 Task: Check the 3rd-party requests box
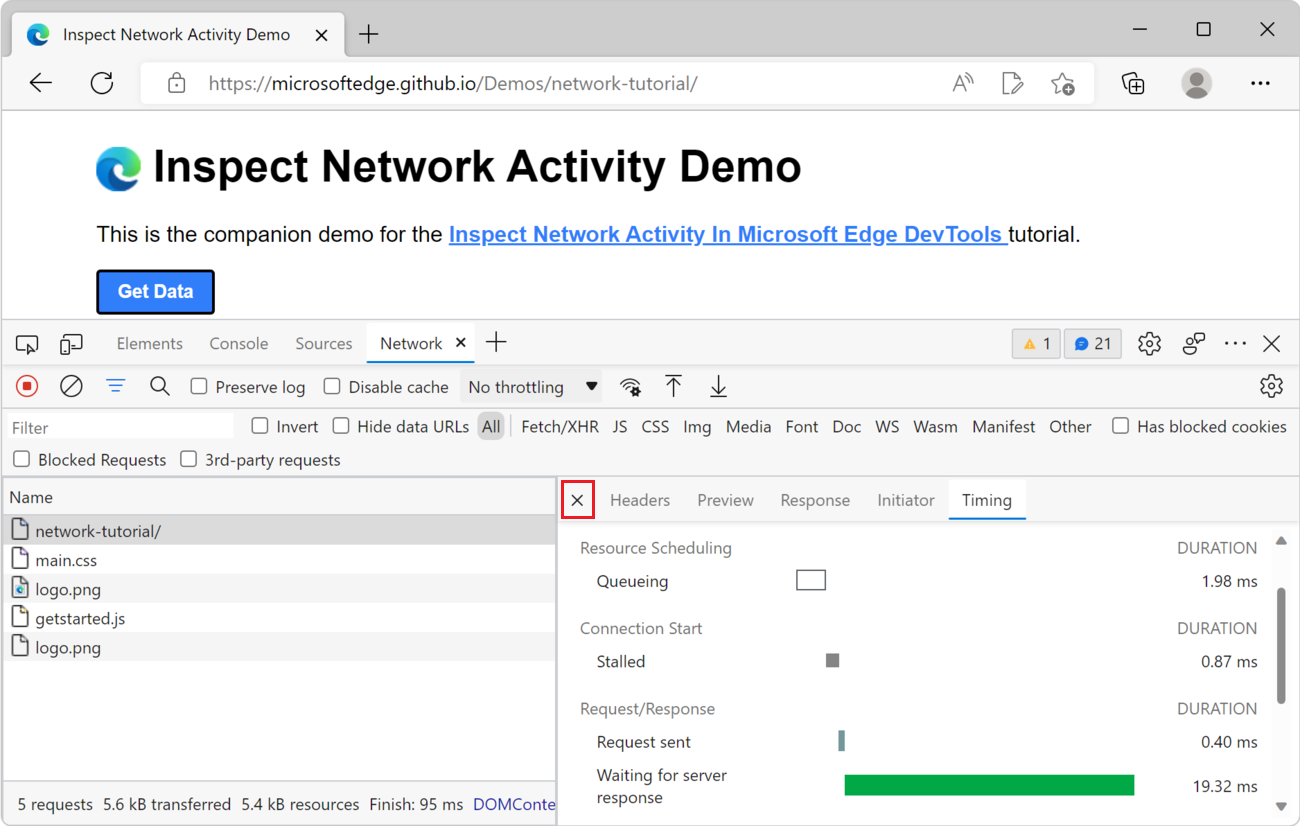tap(188, 459)
